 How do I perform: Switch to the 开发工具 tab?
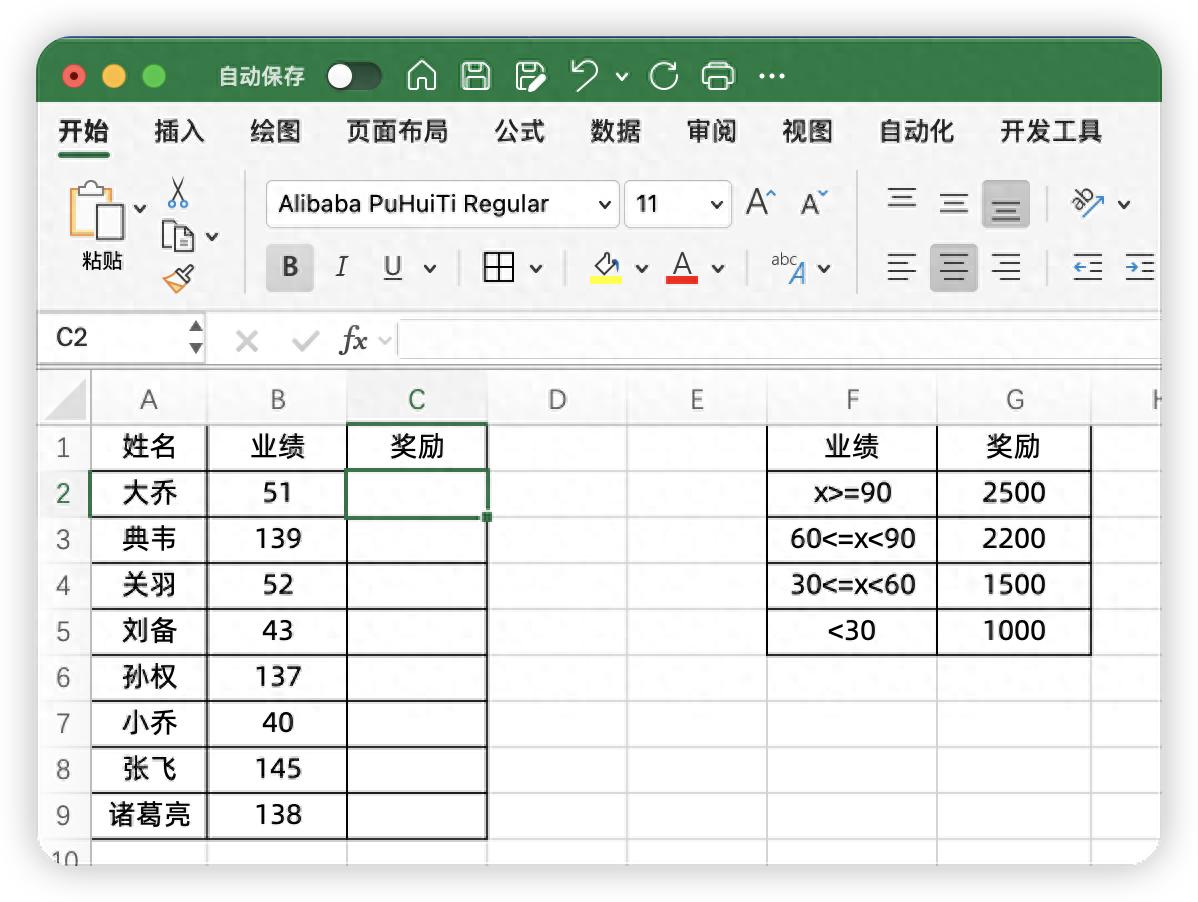1051,131
